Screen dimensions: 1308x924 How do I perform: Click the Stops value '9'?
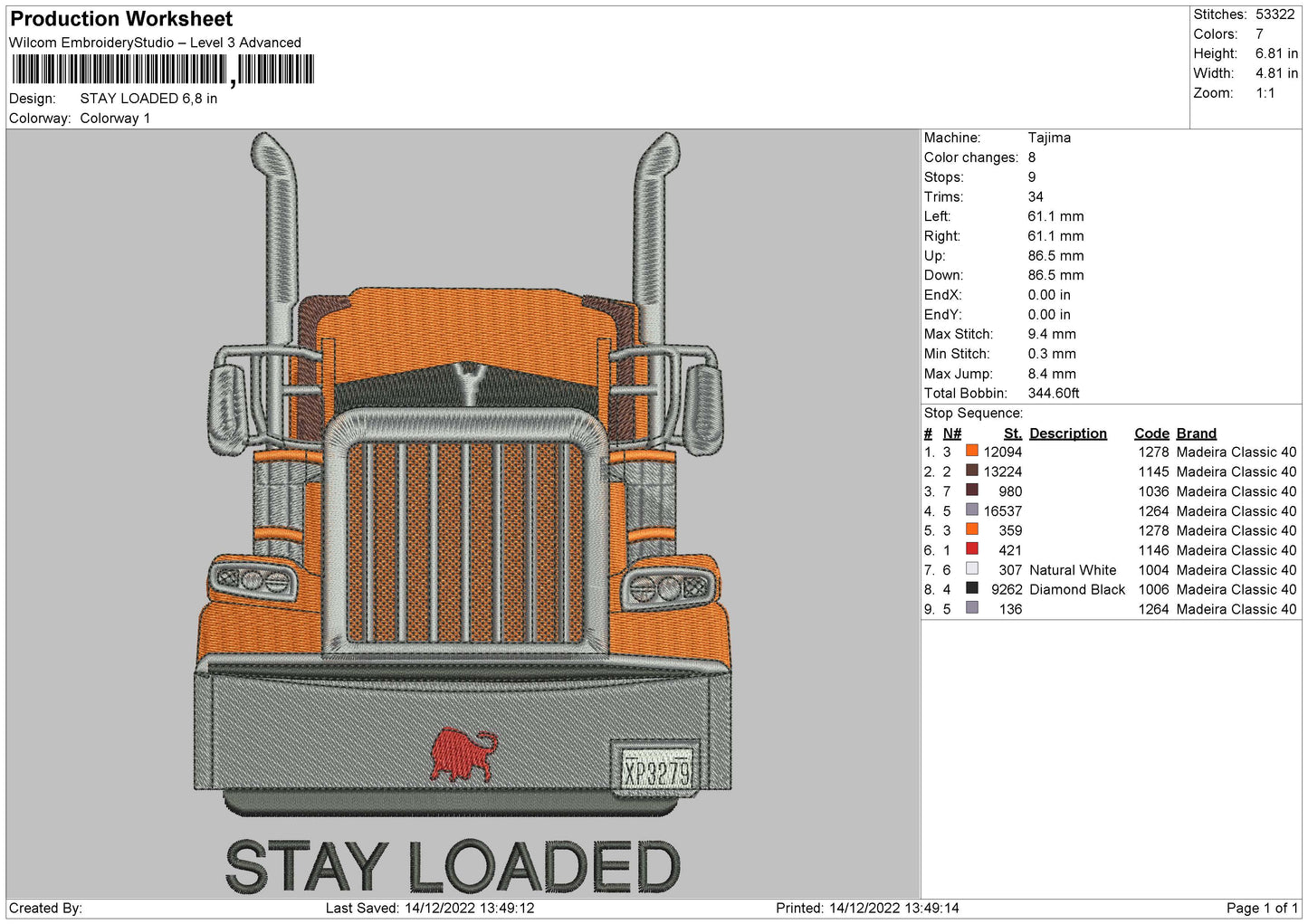pos(1032,177)
